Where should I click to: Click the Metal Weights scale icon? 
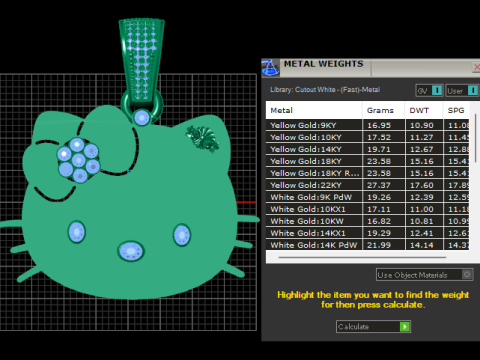[x=270, y=67]
